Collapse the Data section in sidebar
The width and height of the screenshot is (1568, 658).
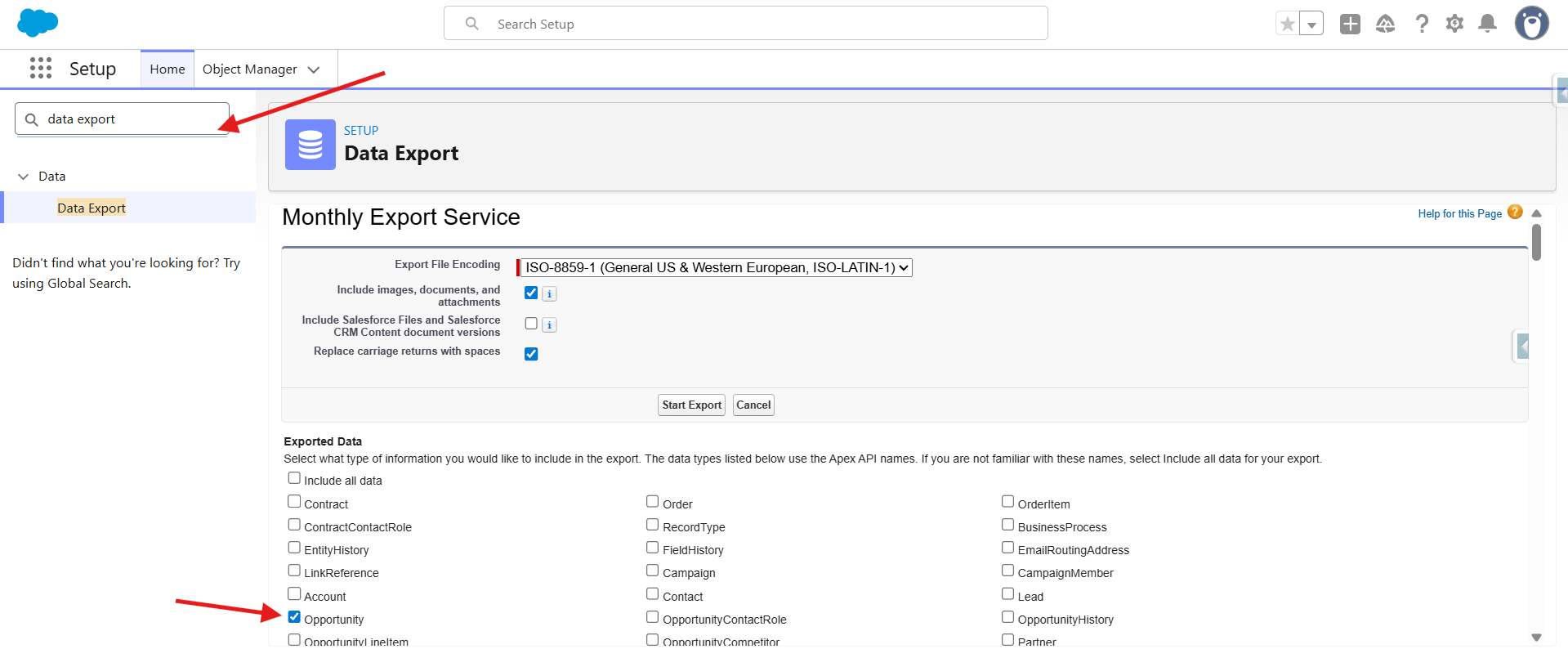[x=23, y=177]
